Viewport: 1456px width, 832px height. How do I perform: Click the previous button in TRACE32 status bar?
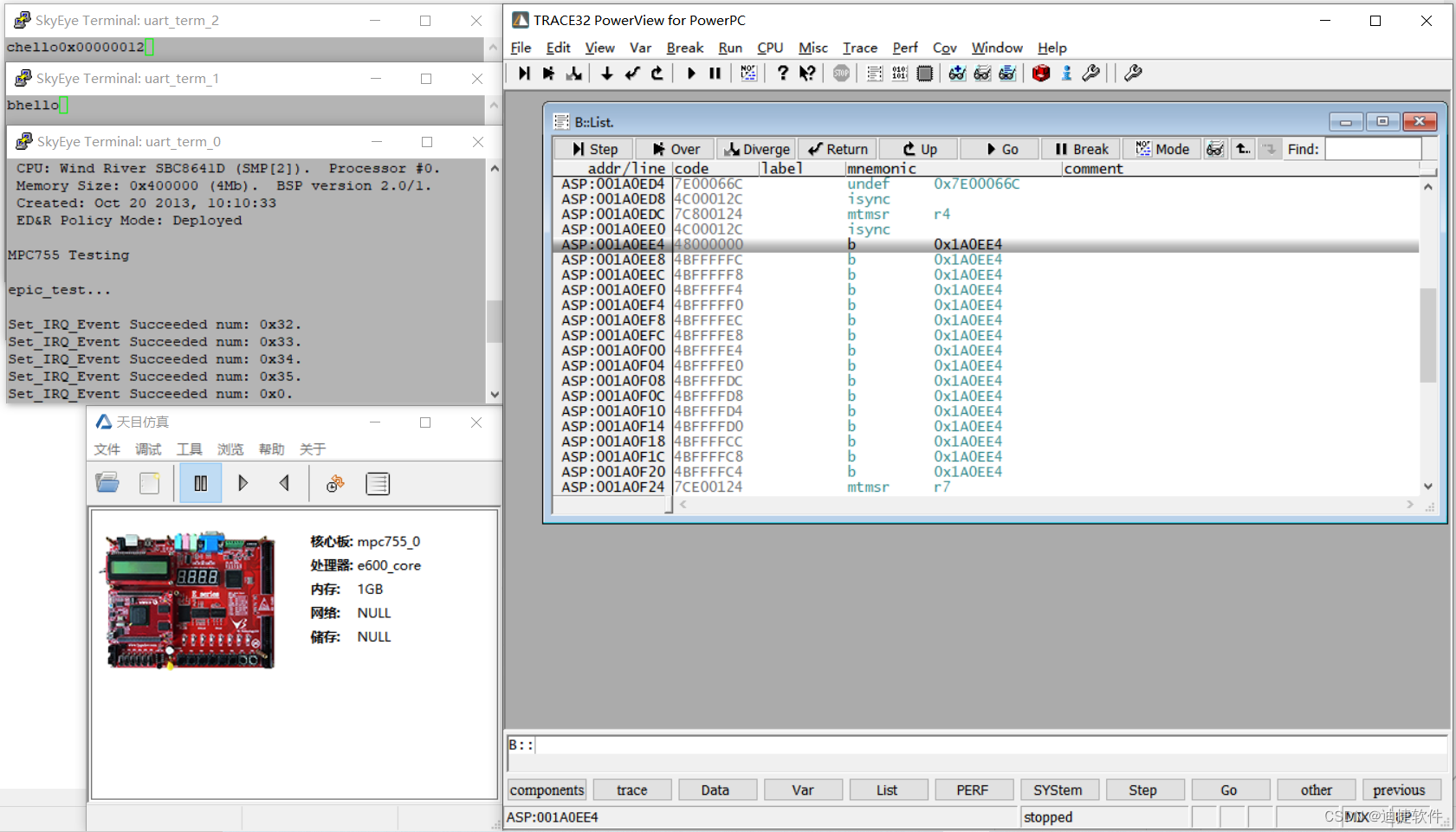point(1401,790)
